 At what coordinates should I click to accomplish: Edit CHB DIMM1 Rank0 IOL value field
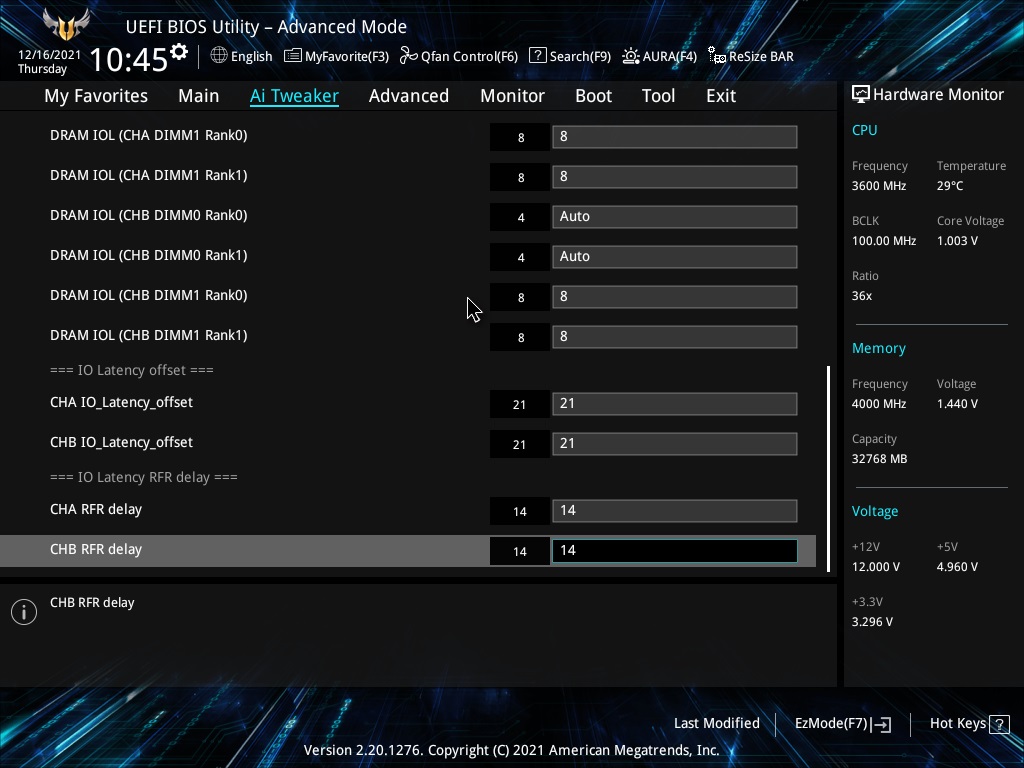point(675,297)
